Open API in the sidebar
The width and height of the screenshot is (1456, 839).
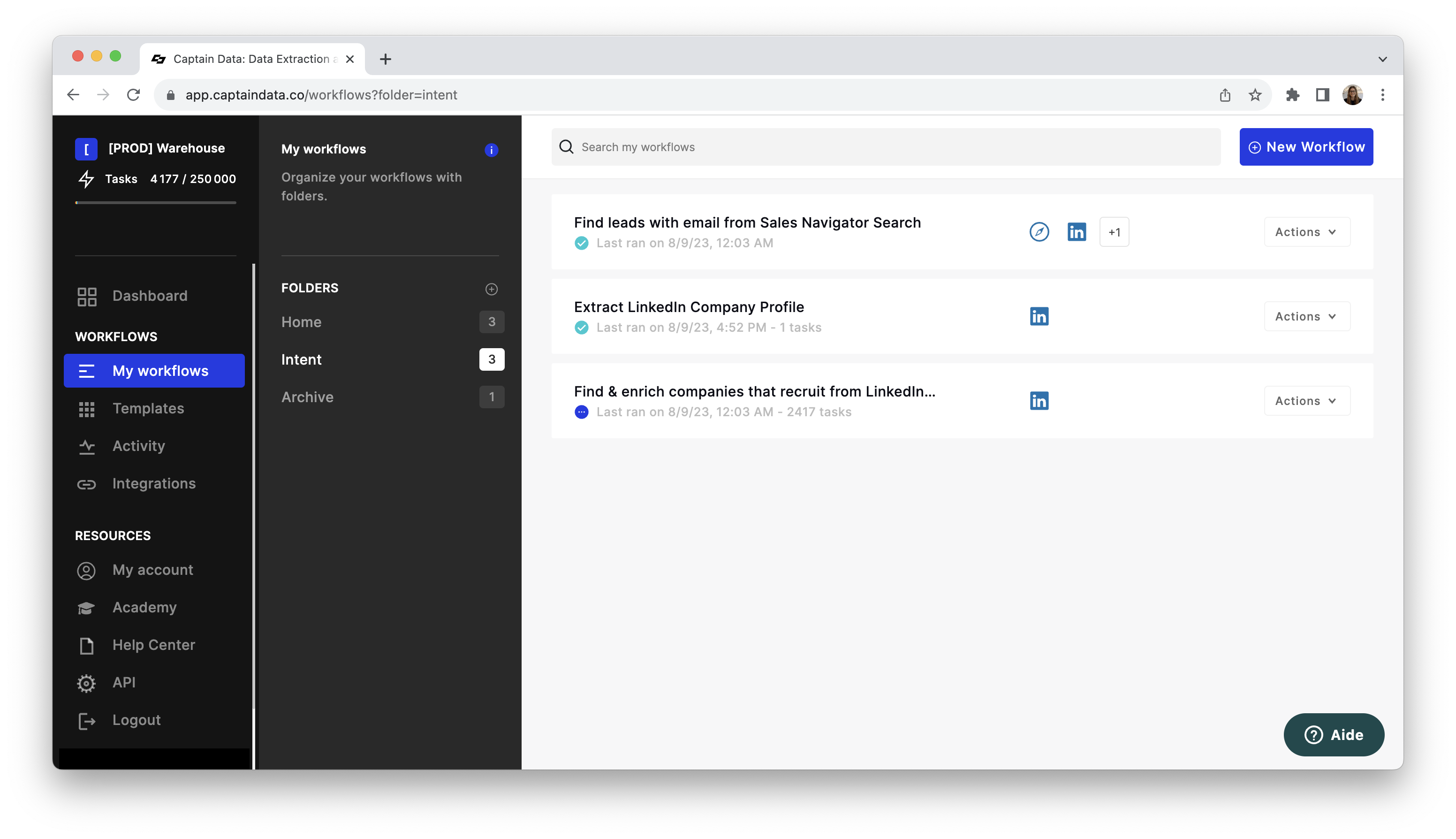[x=154, y=682]
